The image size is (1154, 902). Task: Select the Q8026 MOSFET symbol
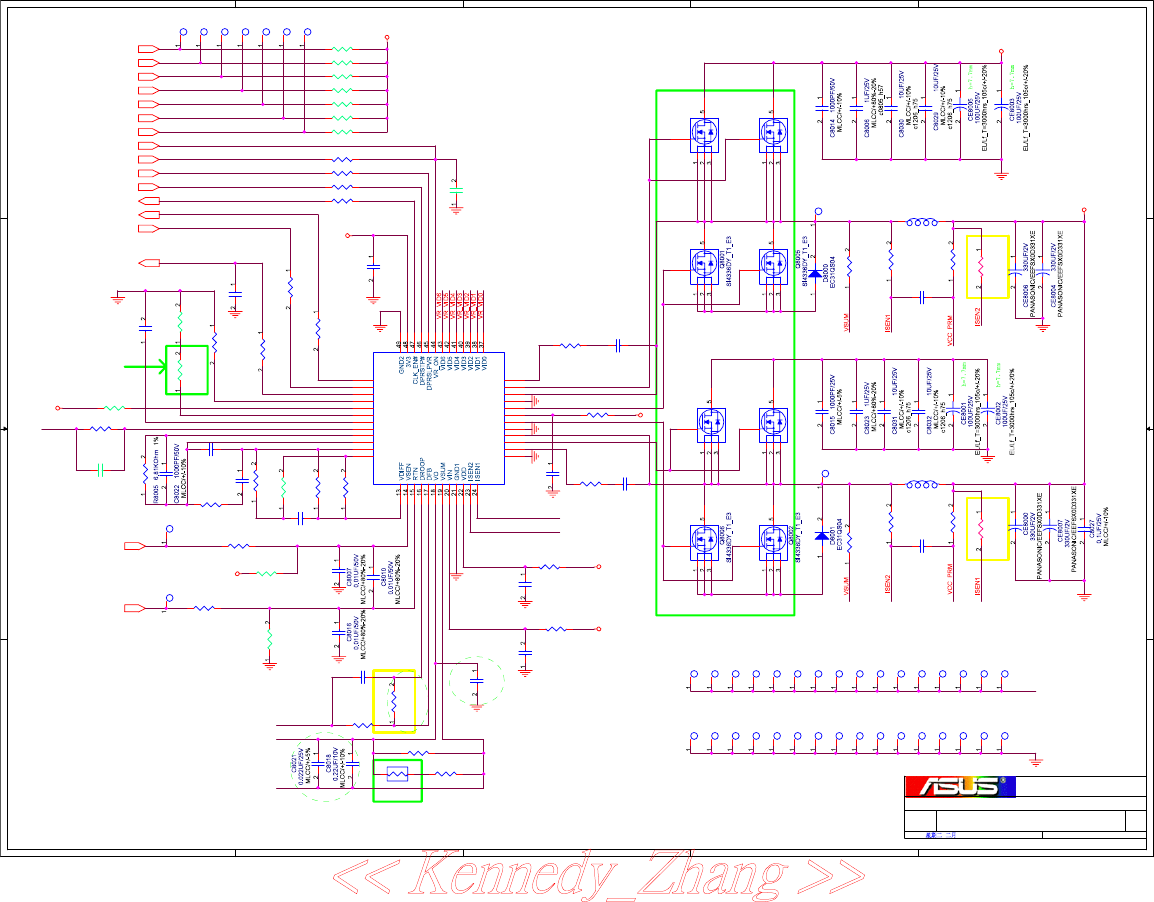[704, 543]
